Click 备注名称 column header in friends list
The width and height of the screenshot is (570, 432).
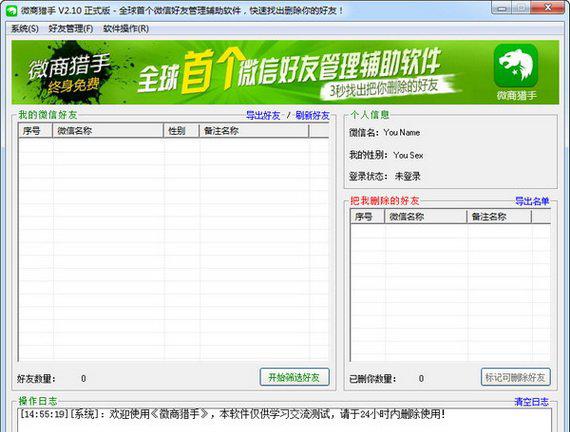point(254,131)
